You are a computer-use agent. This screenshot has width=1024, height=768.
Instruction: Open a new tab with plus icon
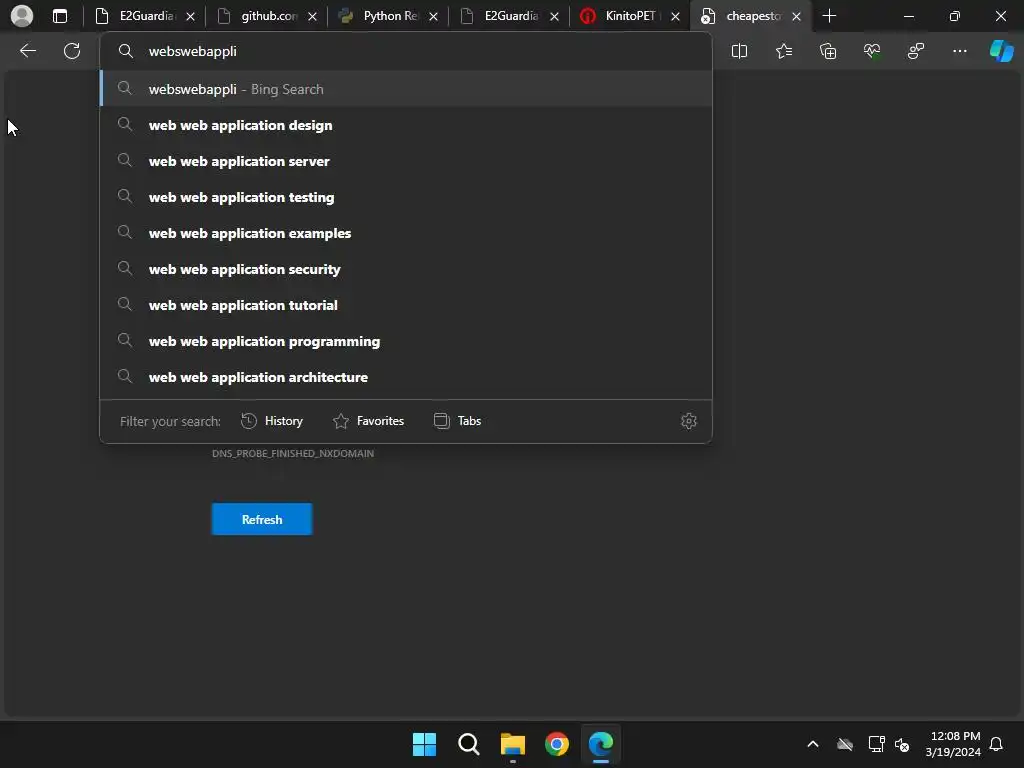829,16
